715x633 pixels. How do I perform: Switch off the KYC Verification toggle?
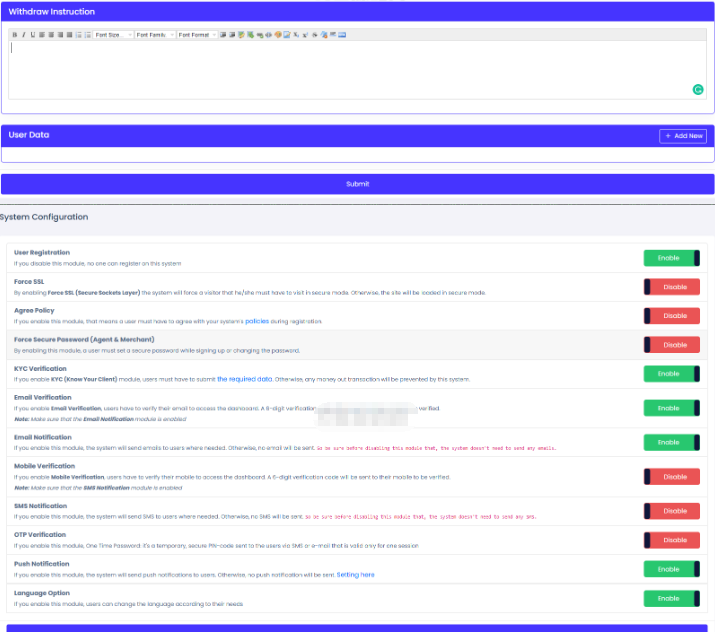click(x=671, y=374)
